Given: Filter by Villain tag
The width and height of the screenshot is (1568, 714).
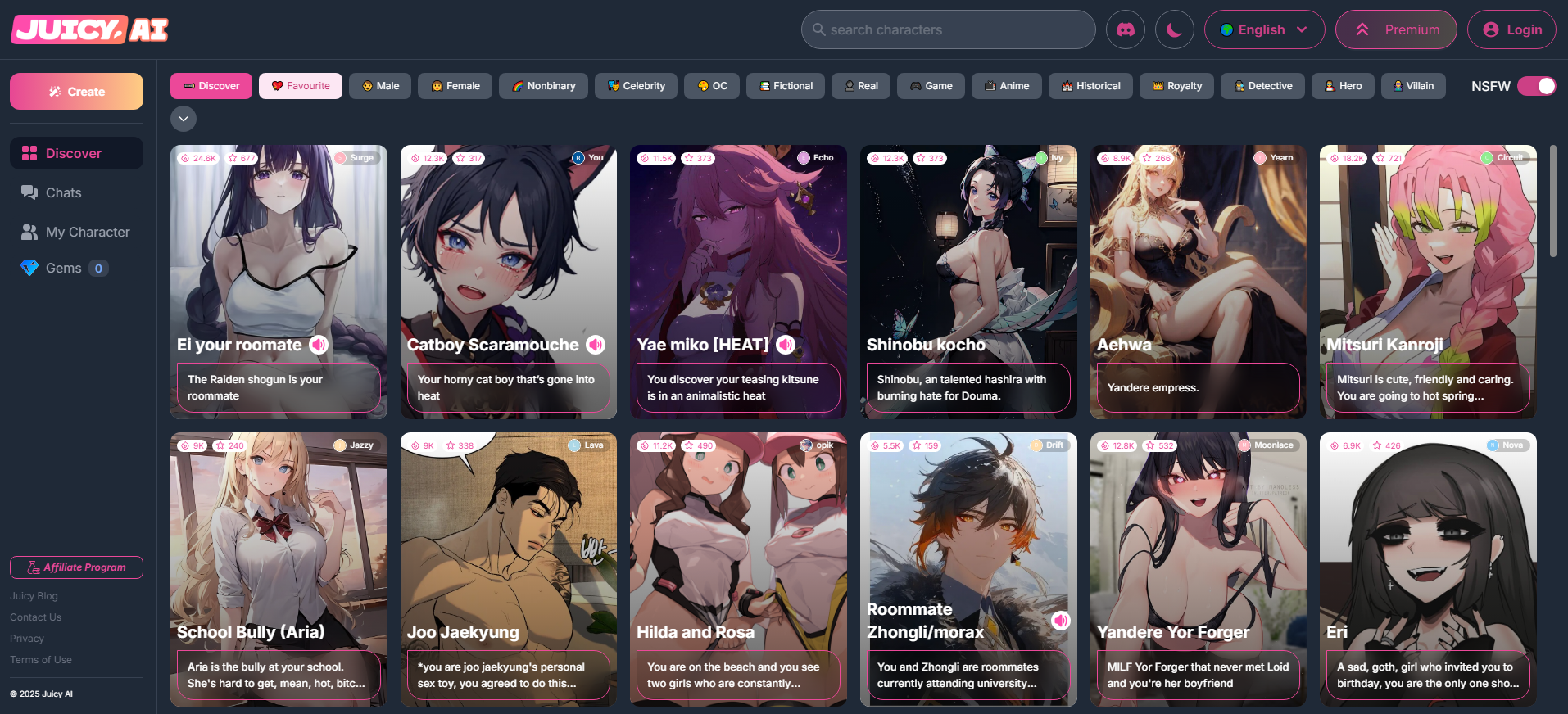Looking at the screenshot, I should tap(1413, 86).
